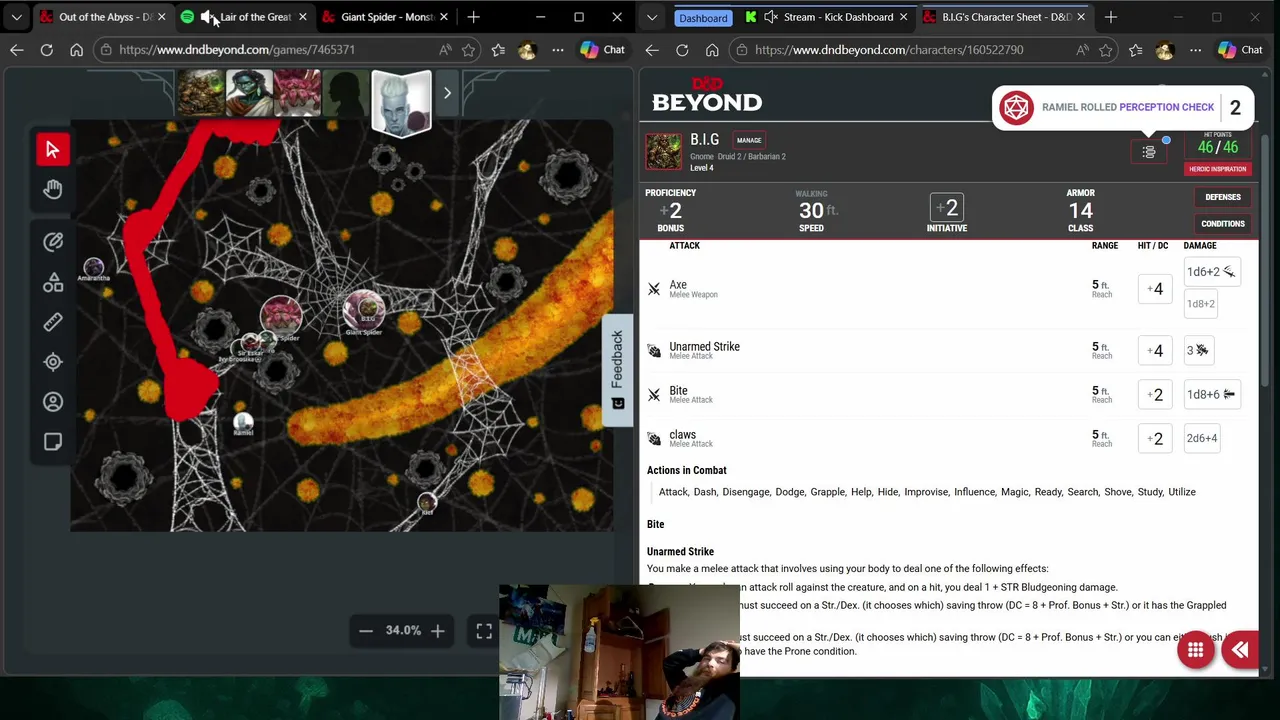Select the pink spider creature portrait
1280x720 pixels.
click(297, 93)
